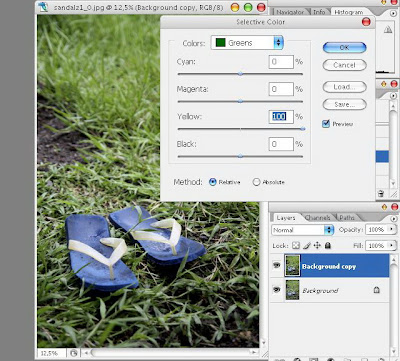Open the Opacity slider arrow
The image size is (400, 361).
(x=391, y=229)
